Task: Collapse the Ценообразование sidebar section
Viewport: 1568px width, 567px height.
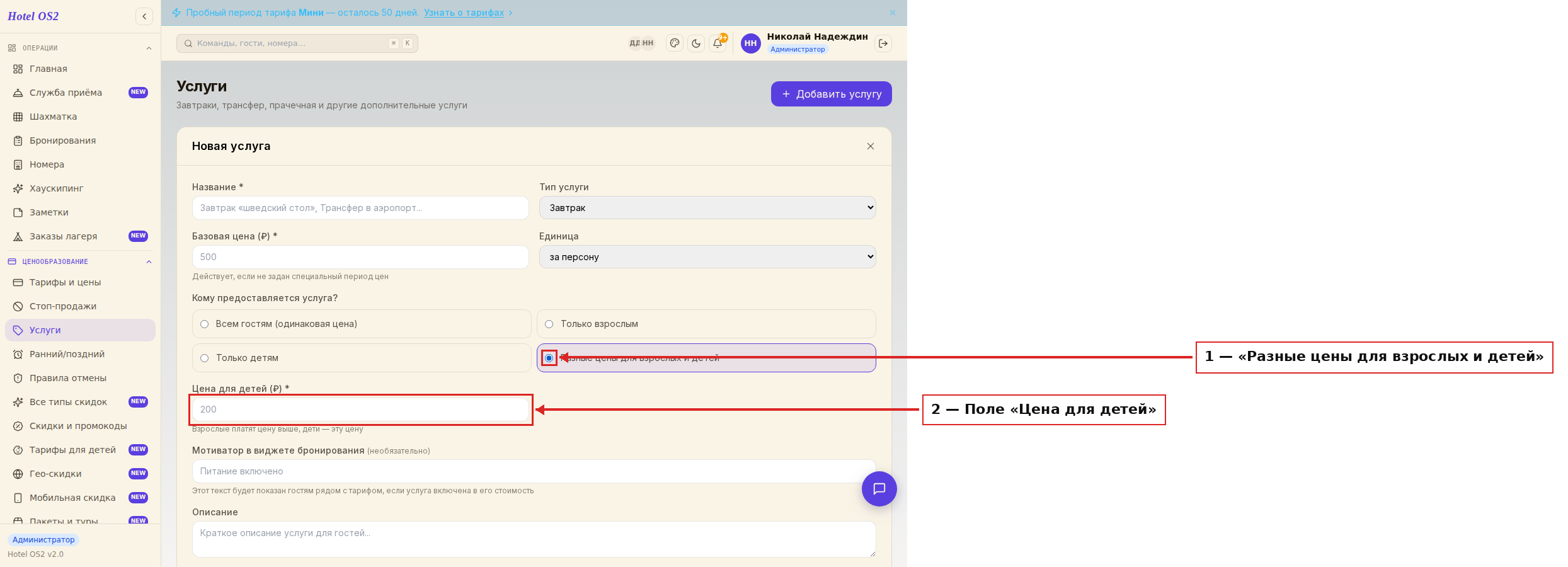Action: pos(149,262)
